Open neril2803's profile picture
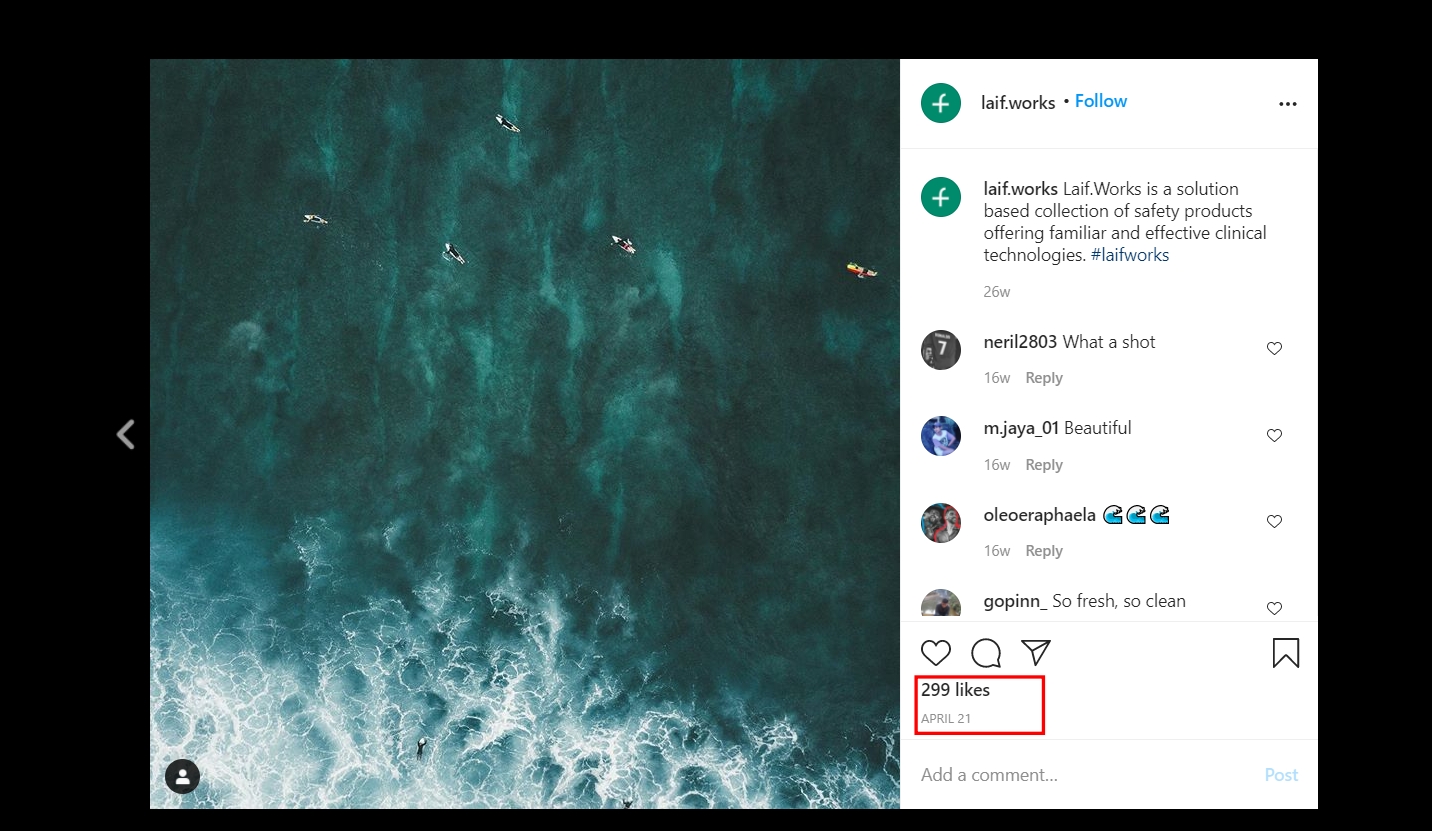The height and width of the screenshot is (831, 1432). tap(941, 350)
